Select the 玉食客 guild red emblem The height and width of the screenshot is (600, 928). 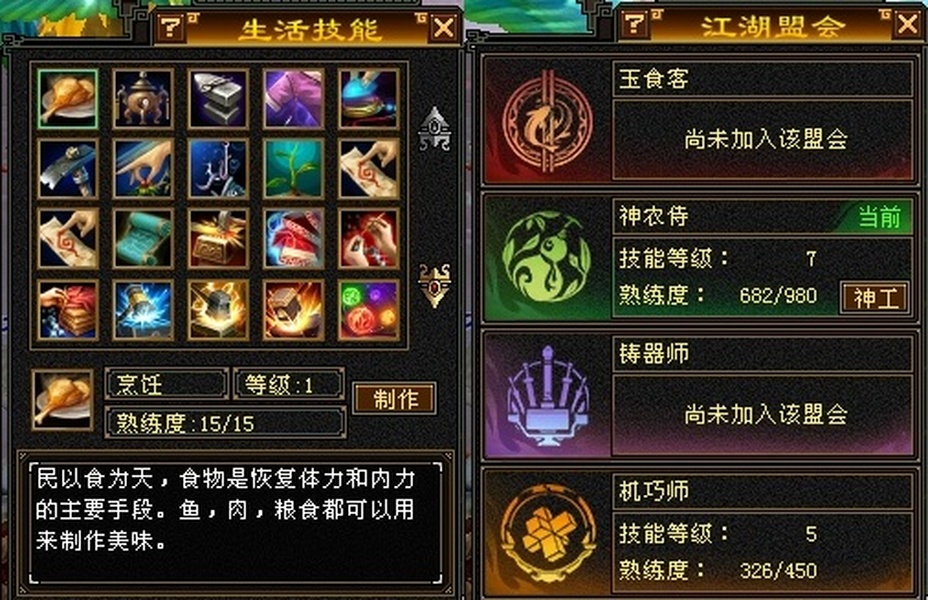[x=547, y=122]
